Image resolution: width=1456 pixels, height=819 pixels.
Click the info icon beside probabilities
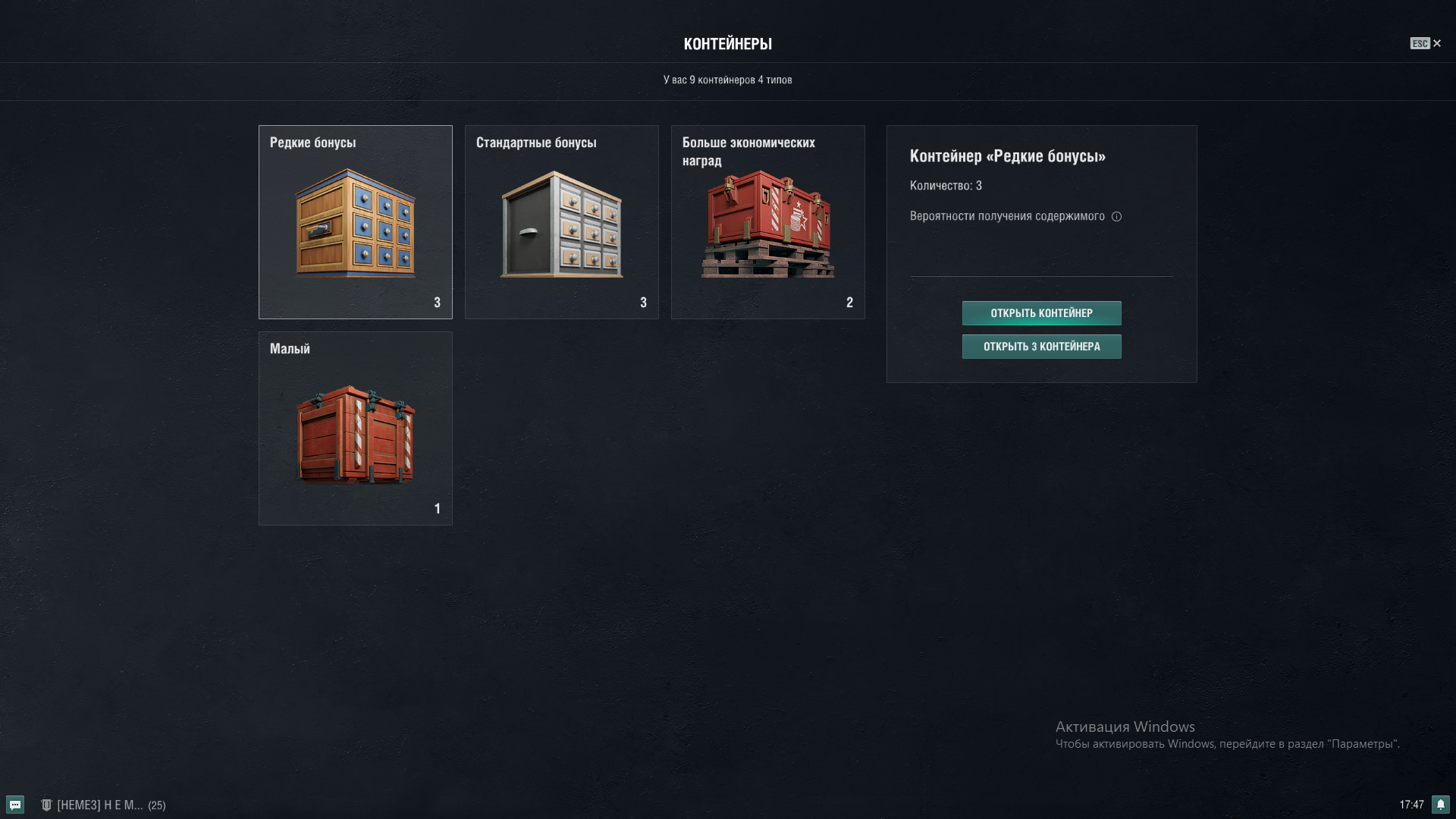(1116, 217)
